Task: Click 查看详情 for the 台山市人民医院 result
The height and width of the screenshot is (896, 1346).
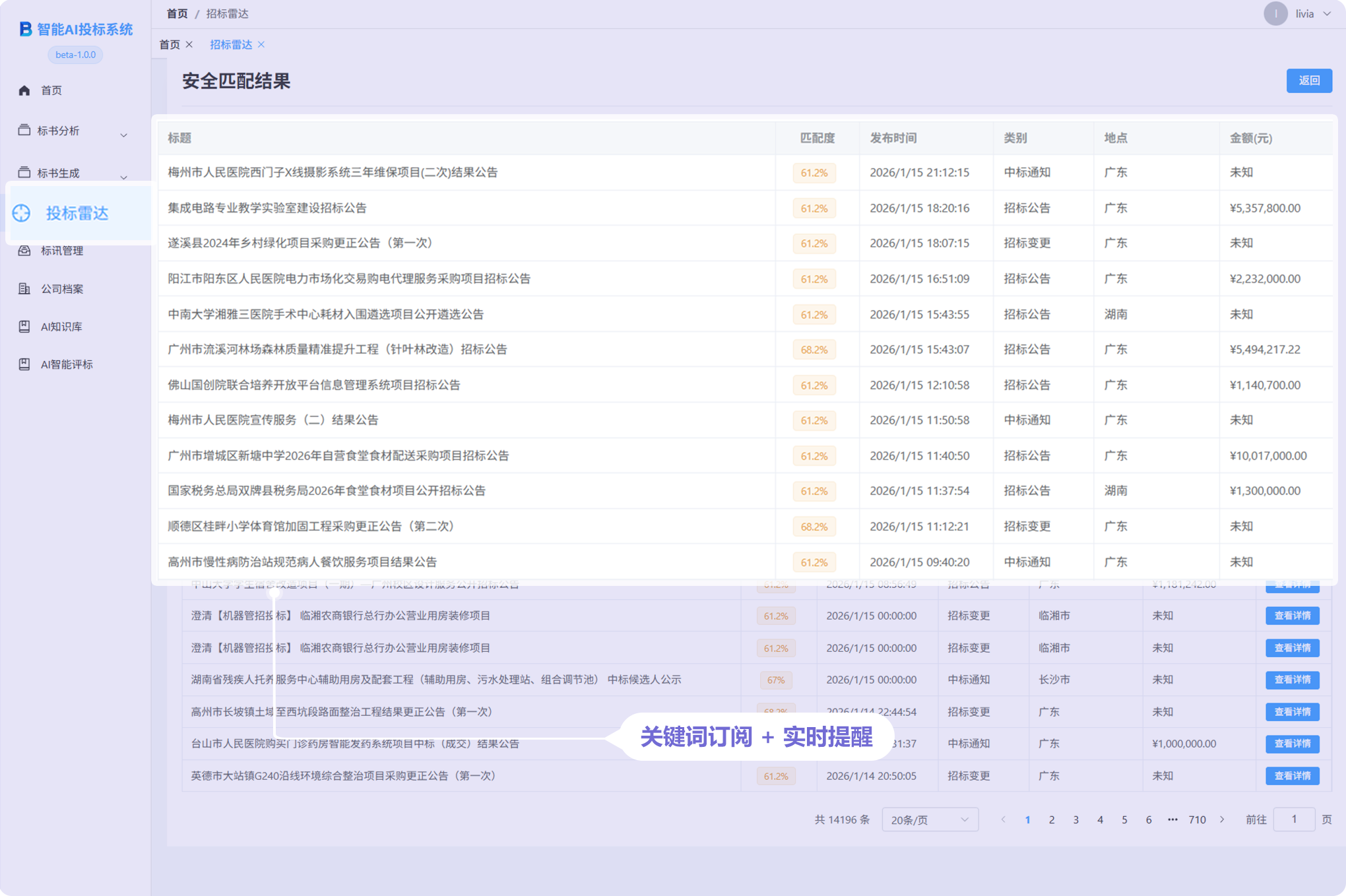Action: (1291, 744)
